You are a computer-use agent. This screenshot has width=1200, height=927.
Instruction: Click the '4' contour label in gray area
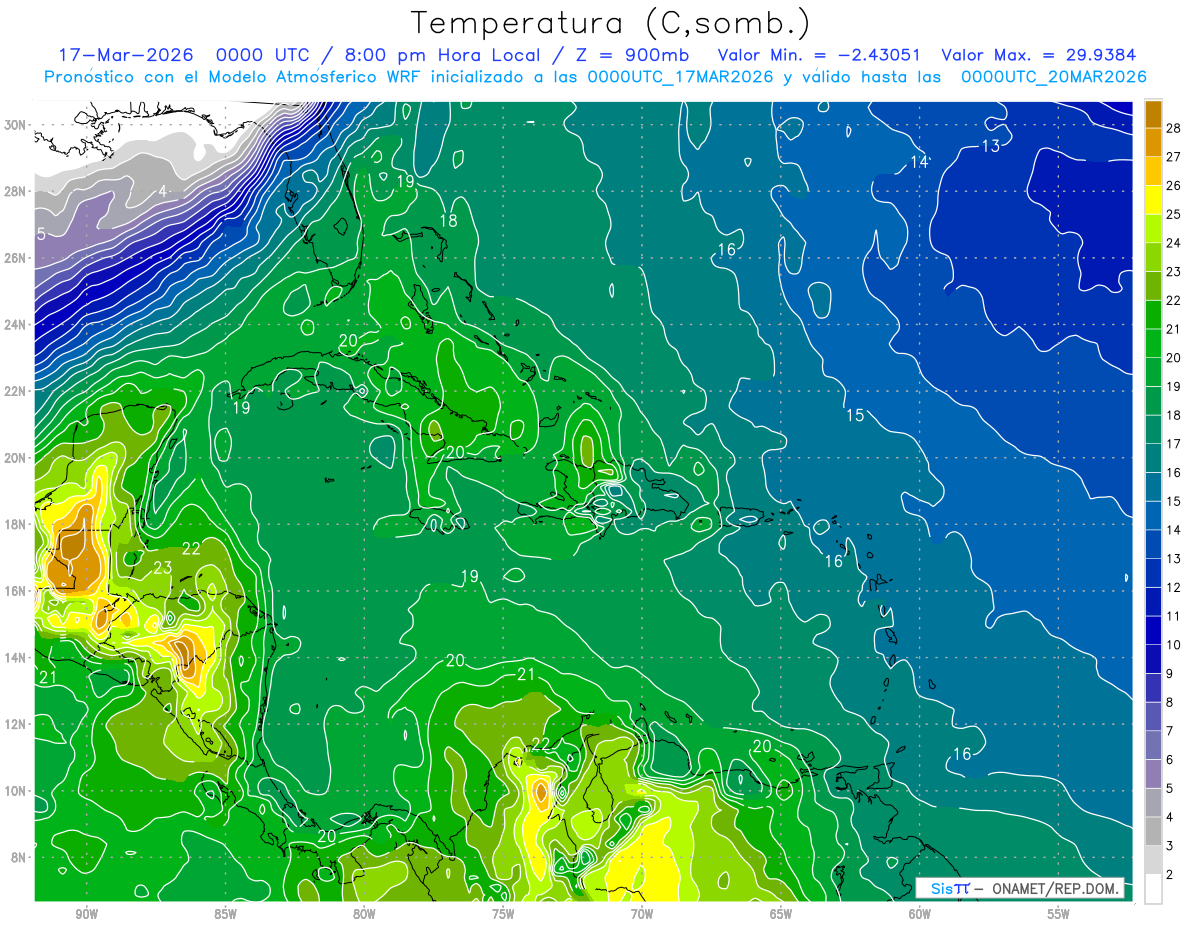tap(162, 191)
